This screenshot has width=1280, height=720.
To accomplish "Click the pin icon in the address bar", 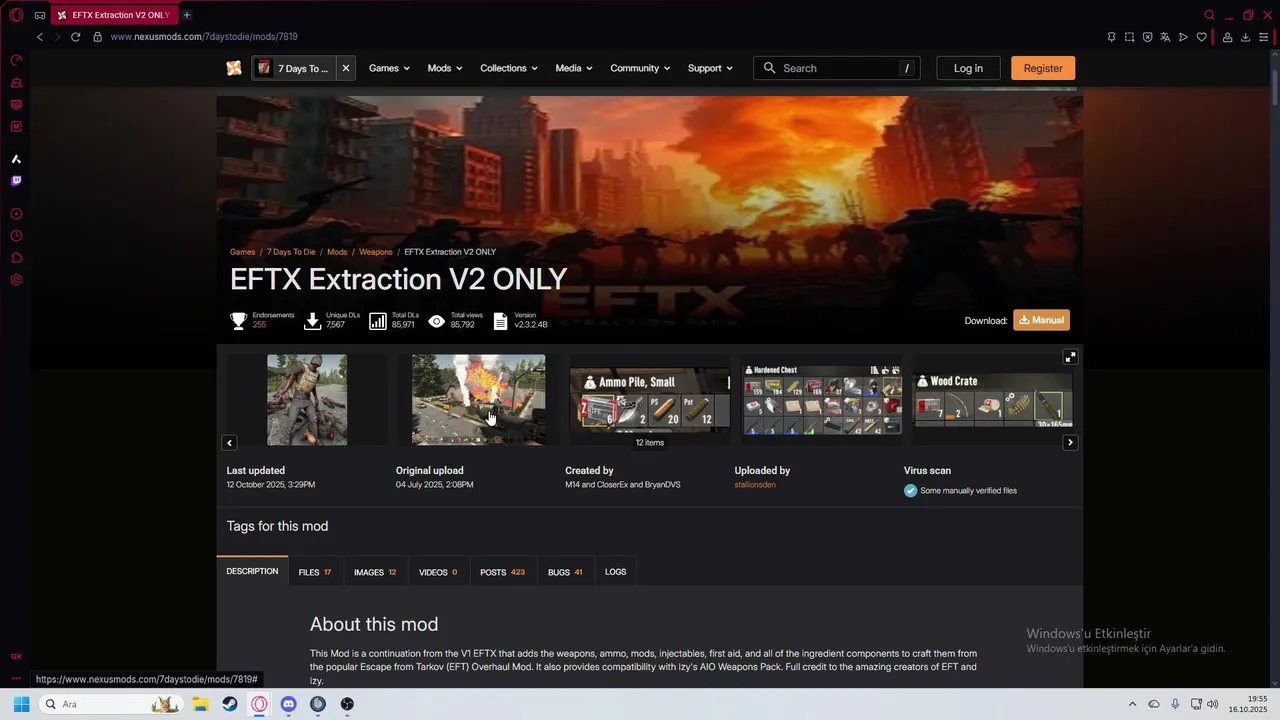I will pos(1111,37).
